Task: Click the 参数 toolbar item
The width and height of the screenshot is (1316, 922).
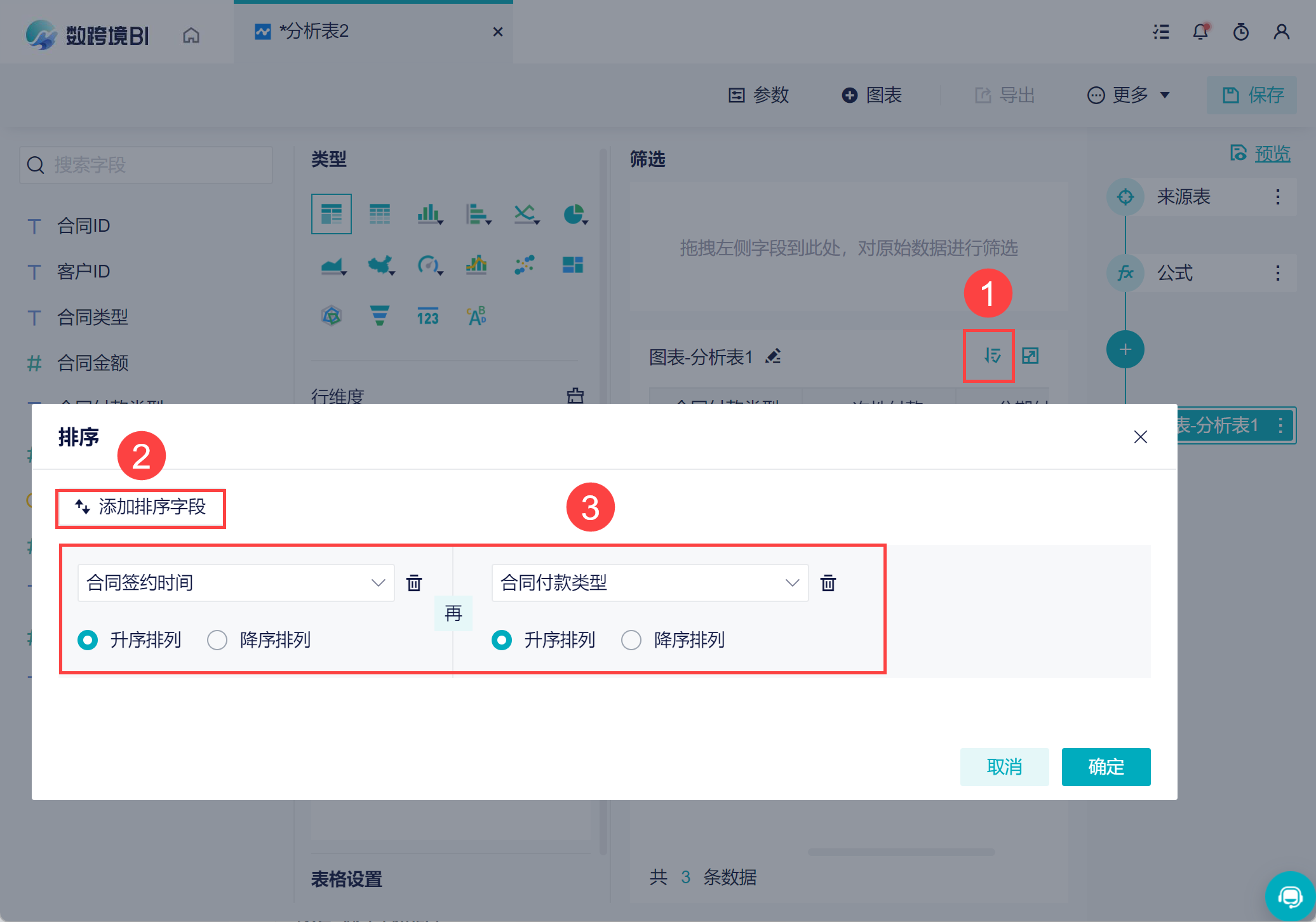Action: click(x=758, y=95)
